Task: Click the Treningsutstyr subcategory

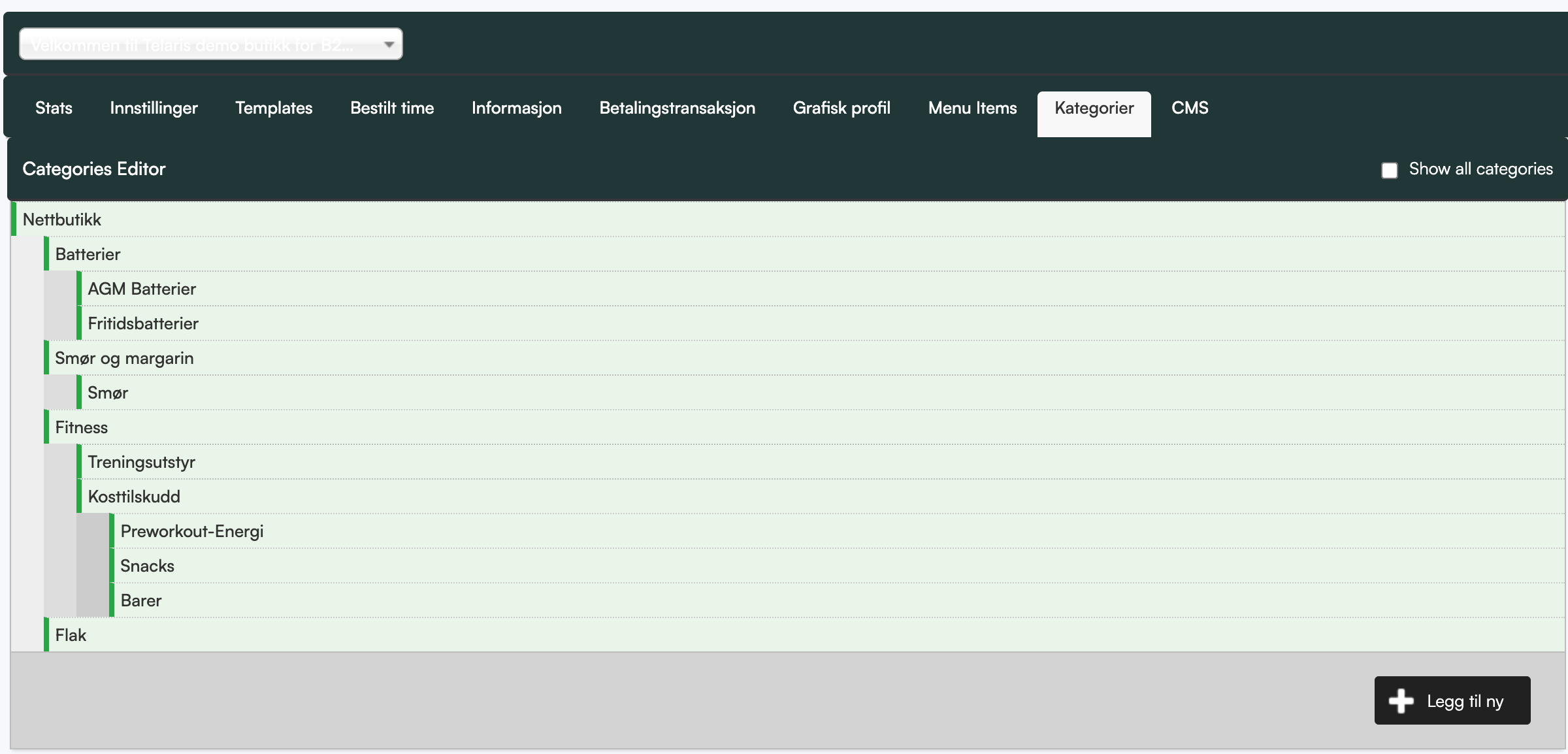Action: pyautogui.click(x=141, y=462)
